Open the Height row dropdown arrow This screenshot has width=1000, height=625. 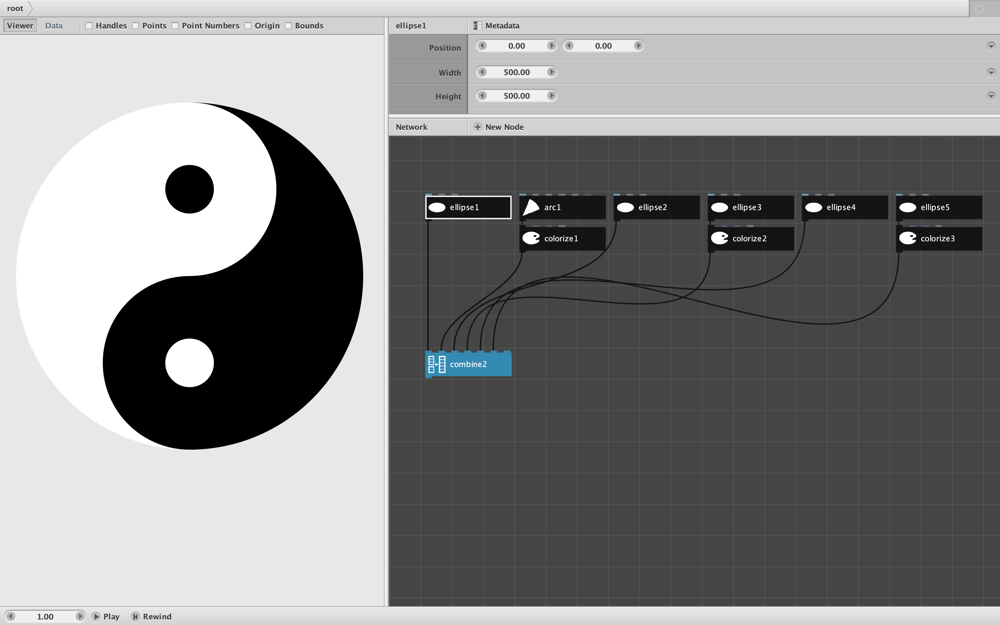[x=990, y=96]
